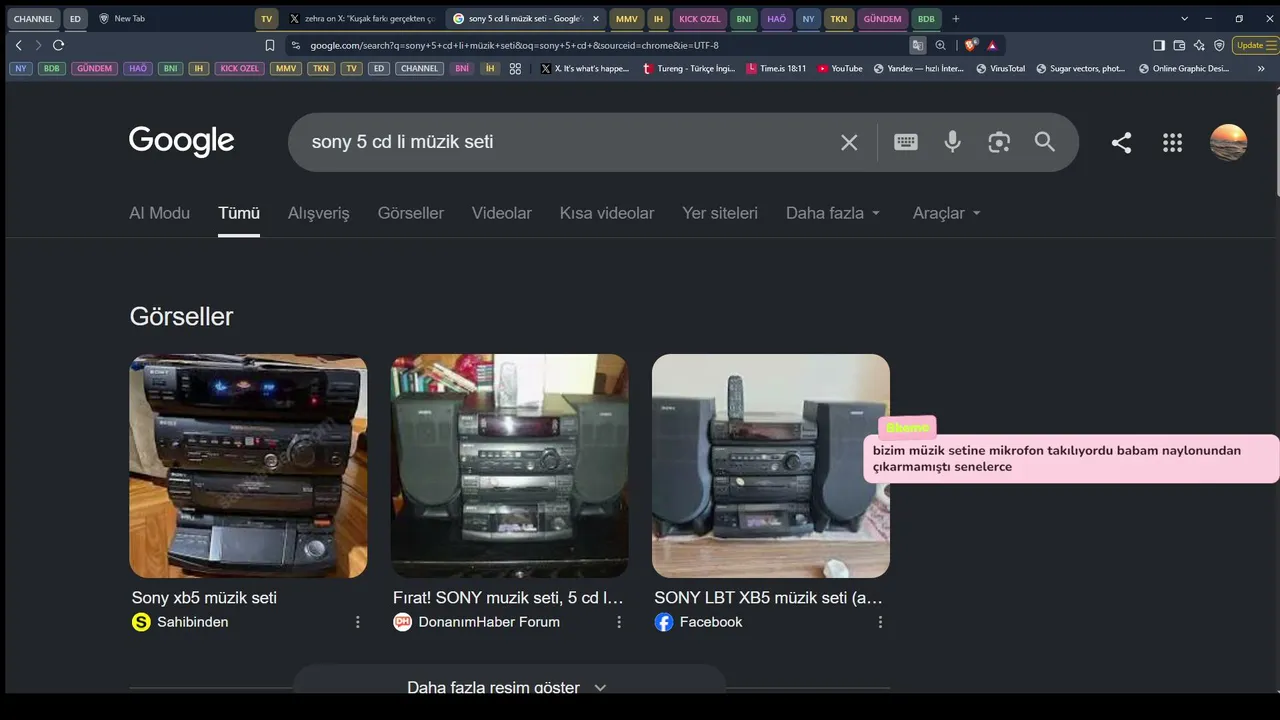This screenshot has height=720, width=1280.
Task: Open the tab search dropdown arrow
Action: point(1184,19)
